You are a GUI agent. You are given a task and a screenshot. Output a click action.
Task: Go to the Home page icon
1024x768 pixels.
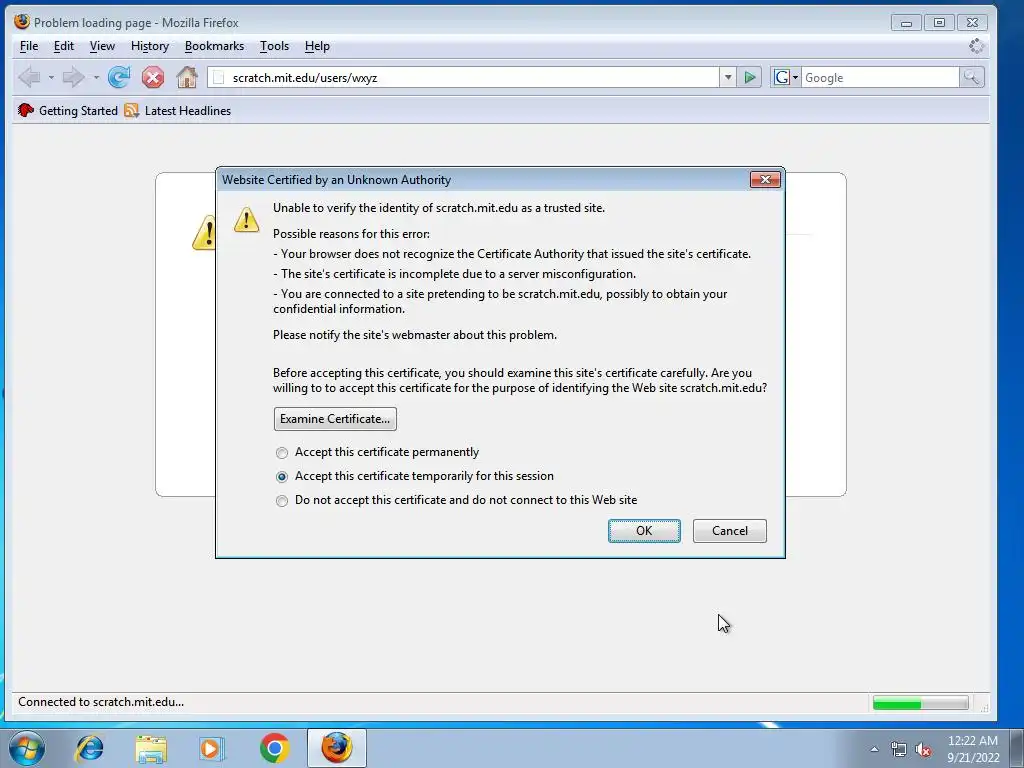(187, 78)
